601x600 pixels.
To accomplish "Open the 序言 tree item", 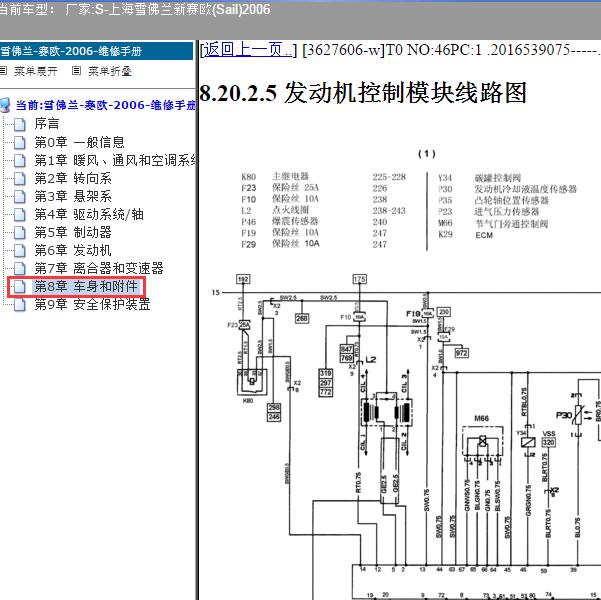I will tap(47, 124).
